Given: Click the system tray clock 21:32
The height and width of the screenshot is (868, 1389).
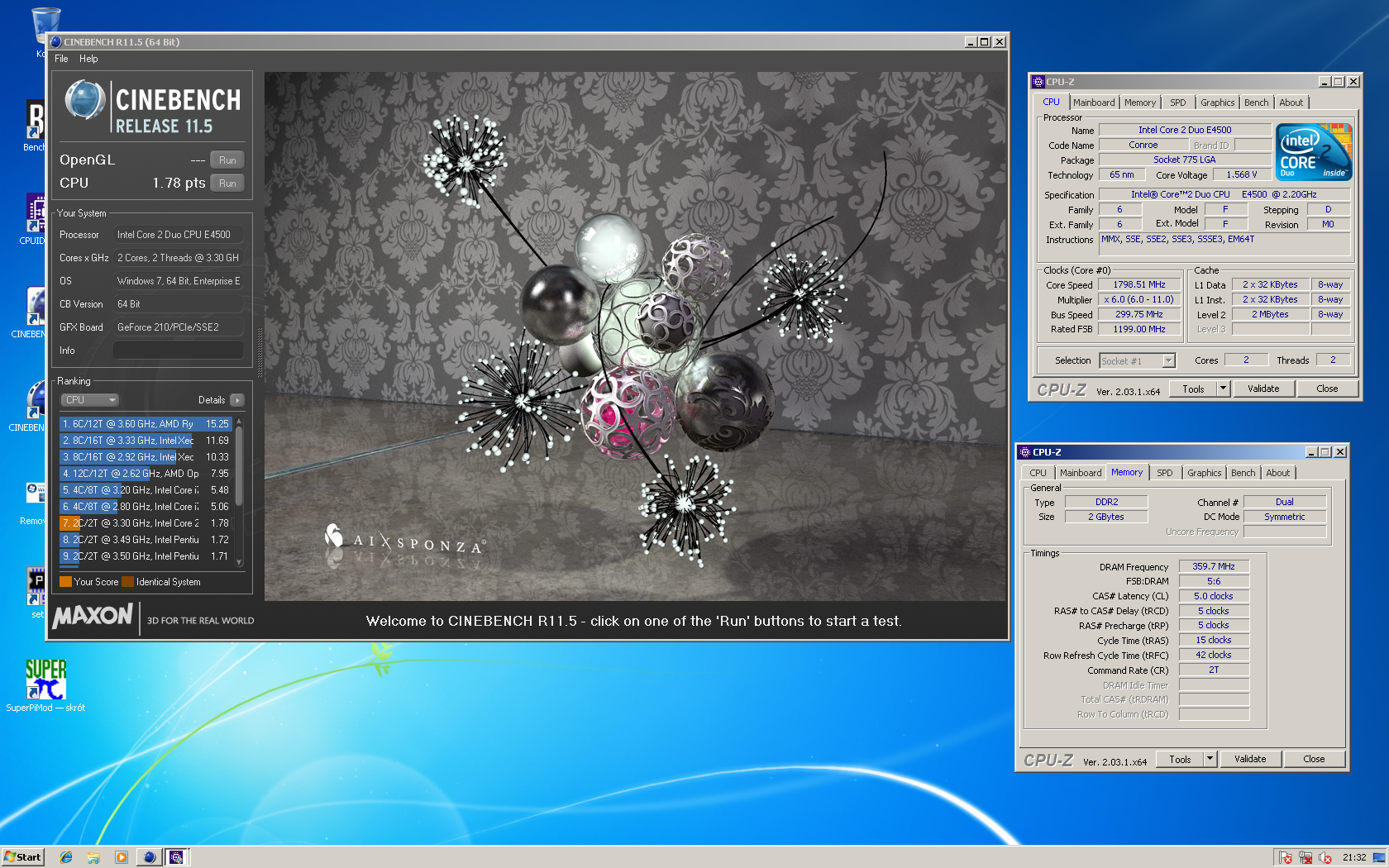Looking at the screenshot, I should click(x=1354, y=857).
